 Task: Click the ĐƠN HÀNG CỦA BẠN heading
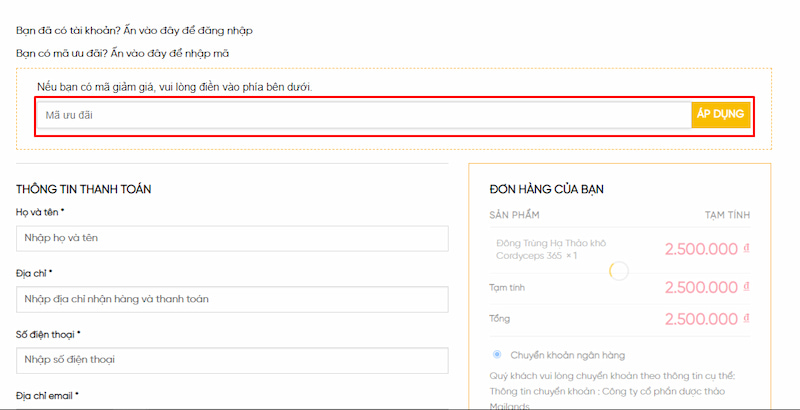(546, 189)
